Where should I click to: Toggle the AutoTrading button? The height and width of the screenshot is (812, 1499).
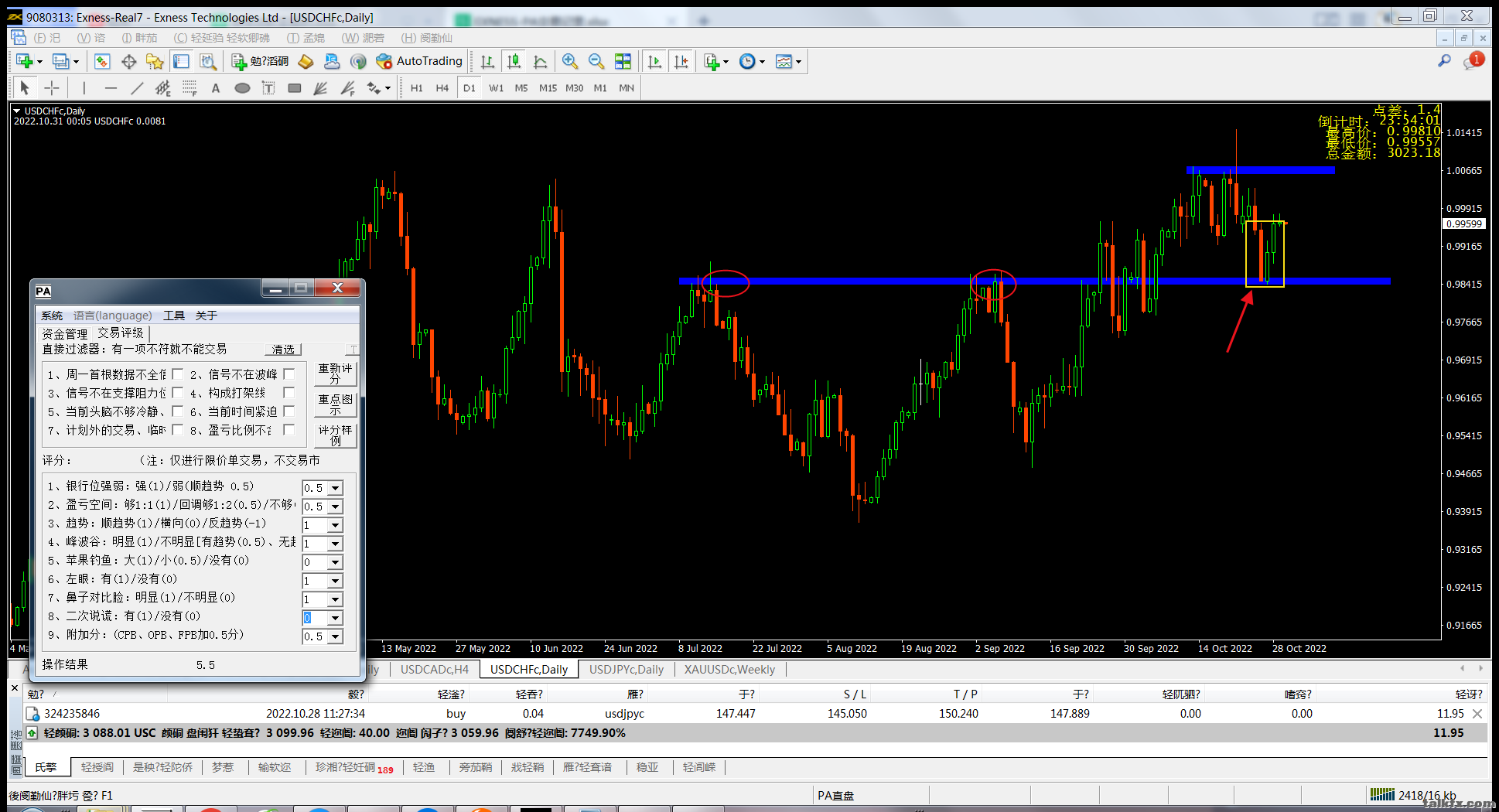point(419,61)
